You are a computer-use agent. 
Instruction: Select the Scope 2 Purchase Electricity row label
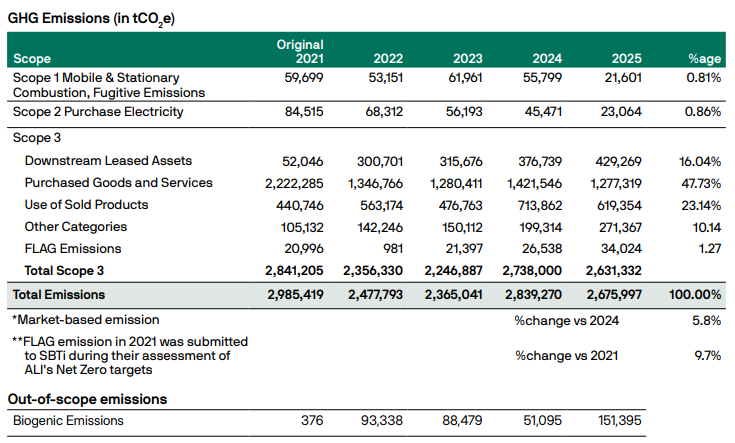click(98, 112)
